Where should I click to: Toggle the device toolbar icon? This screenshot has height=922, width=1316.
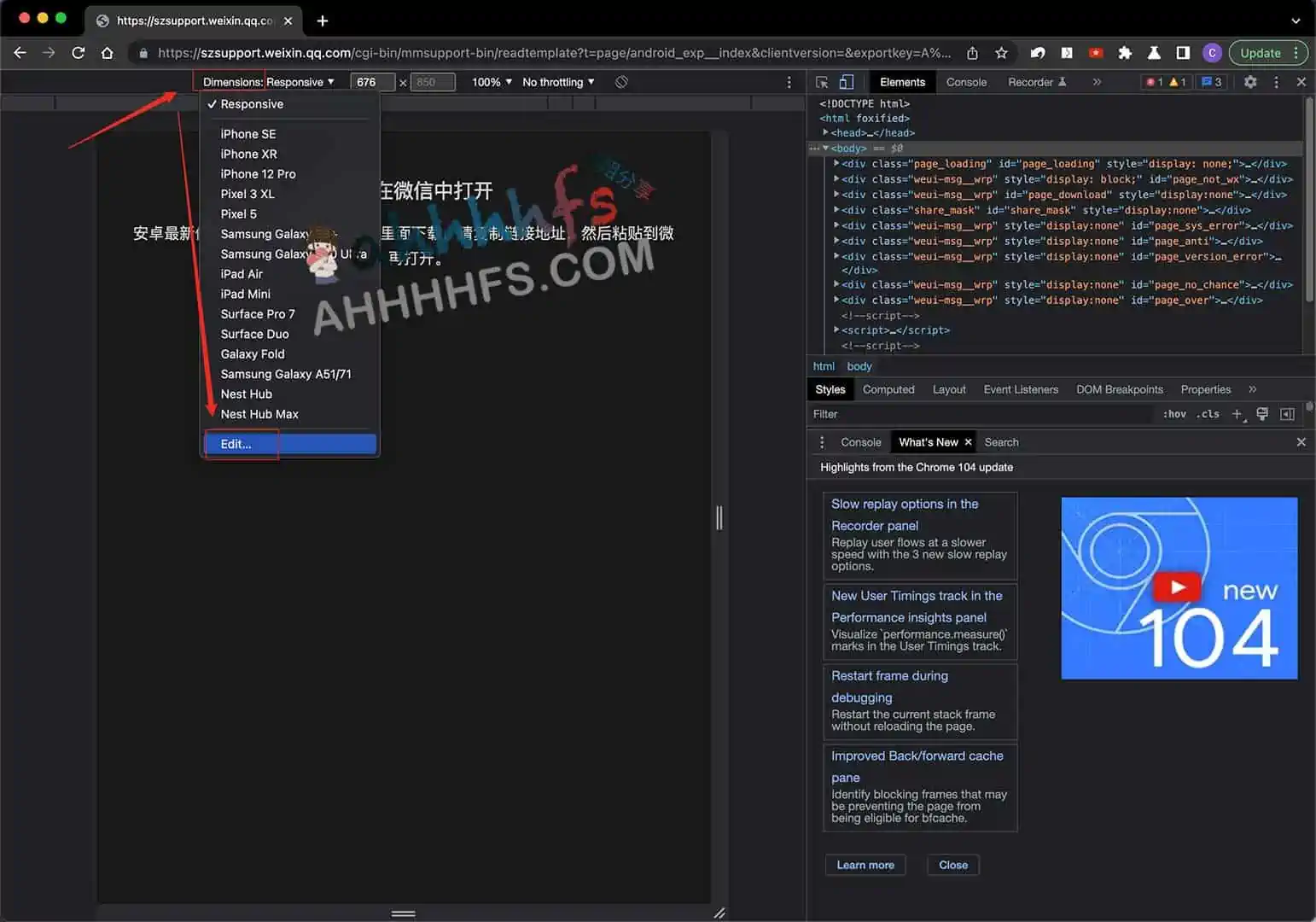[846, 82]
